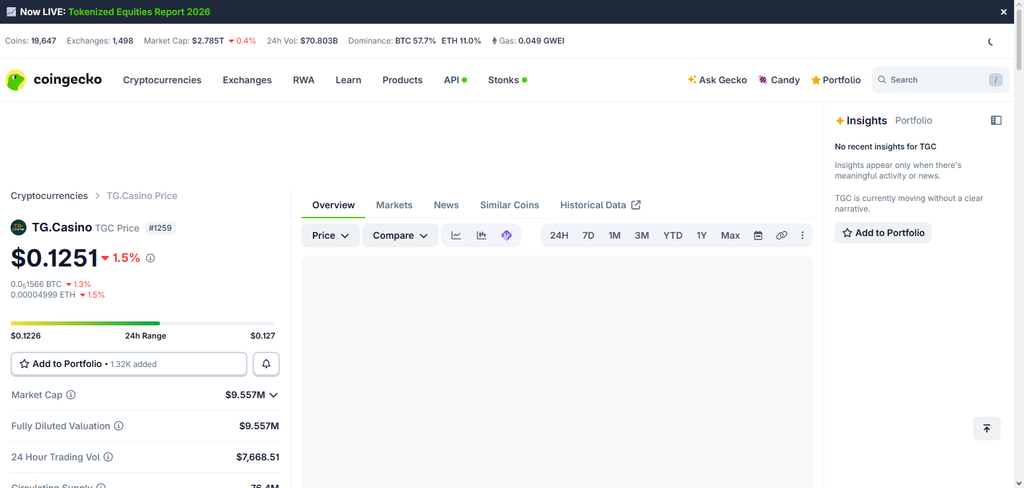Viewport: 1024px width, 488px height.
Task: Click the TG.Casino coin logo
Action: [18, 227]
